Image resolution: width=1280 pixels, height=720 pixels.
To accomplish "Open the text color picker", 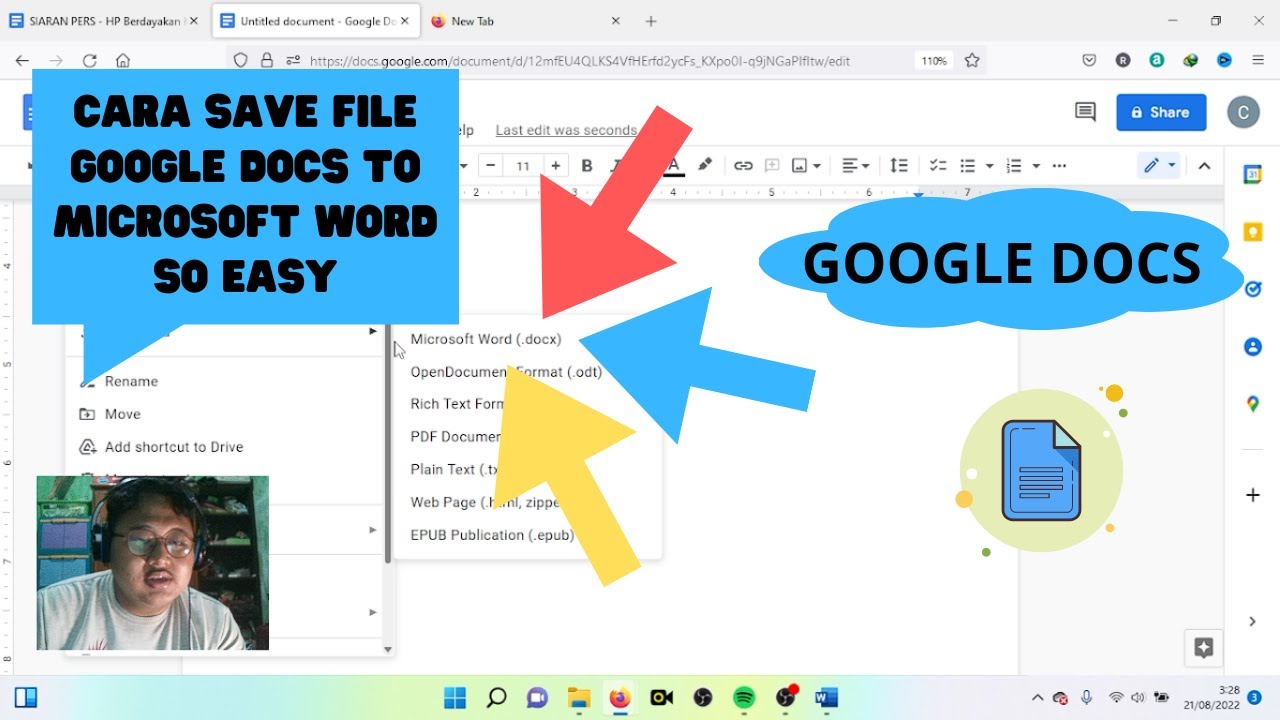I will click(675, 165).
